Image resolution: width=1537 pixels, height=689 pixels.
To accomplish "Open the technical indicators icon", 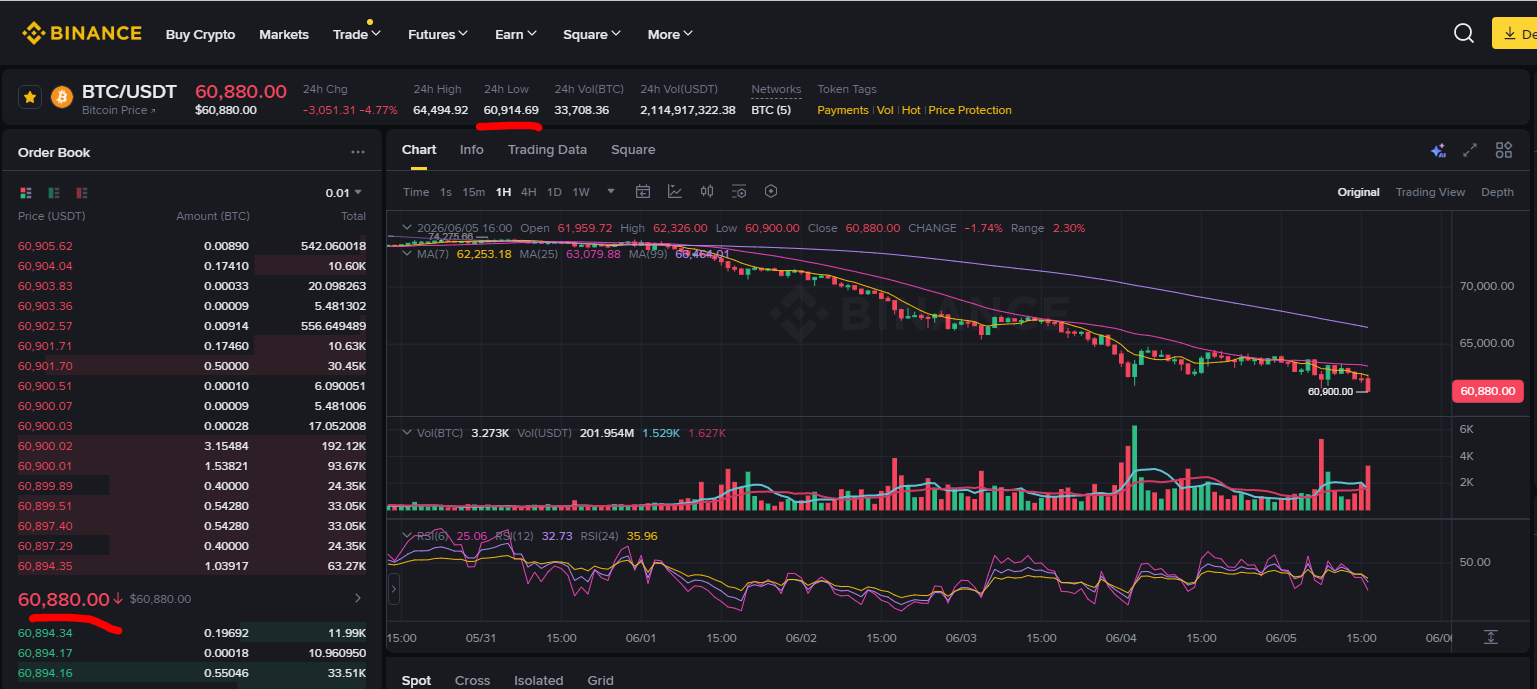I will 675,192.
